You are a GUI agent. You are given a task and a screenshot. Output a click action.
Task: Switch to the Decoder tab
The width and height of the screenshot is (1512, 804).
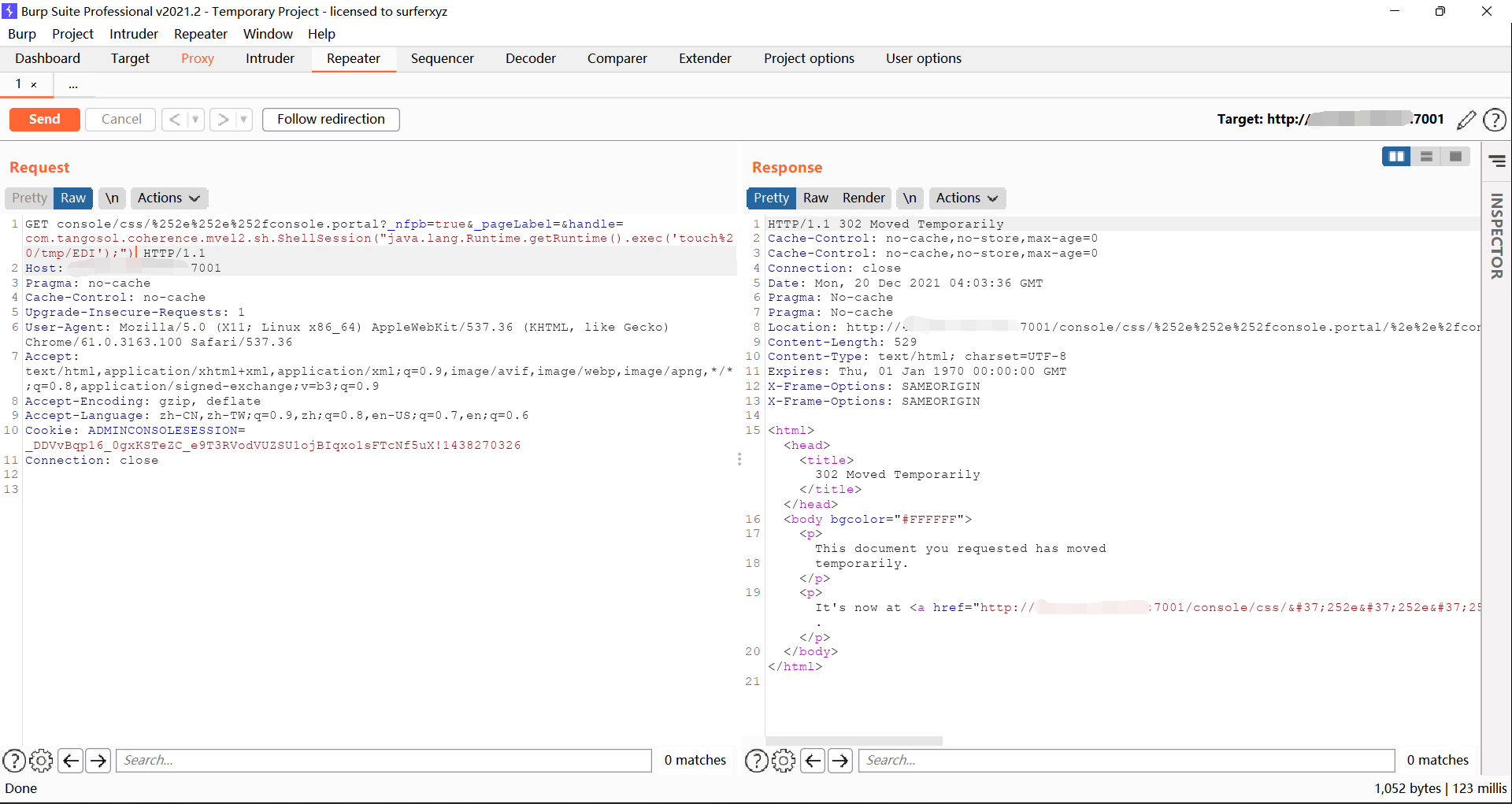point(531,59)
